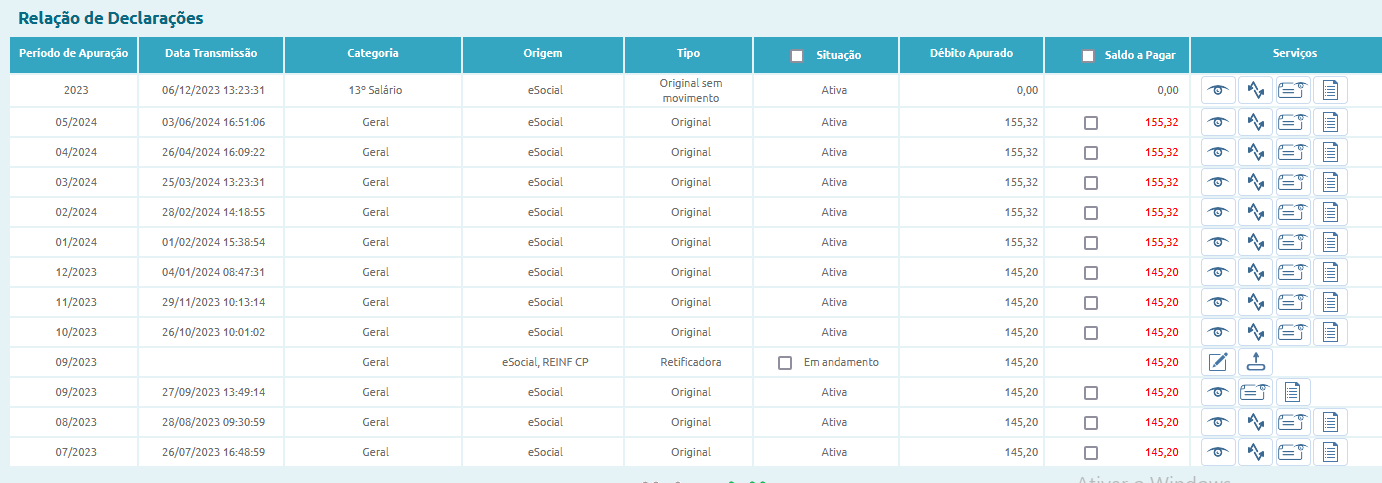The height and width of the screenshot is (483, 1382).
Task: Select the Saldo a Pagar checkbox for 10/2023
Action: (1091, 332)
